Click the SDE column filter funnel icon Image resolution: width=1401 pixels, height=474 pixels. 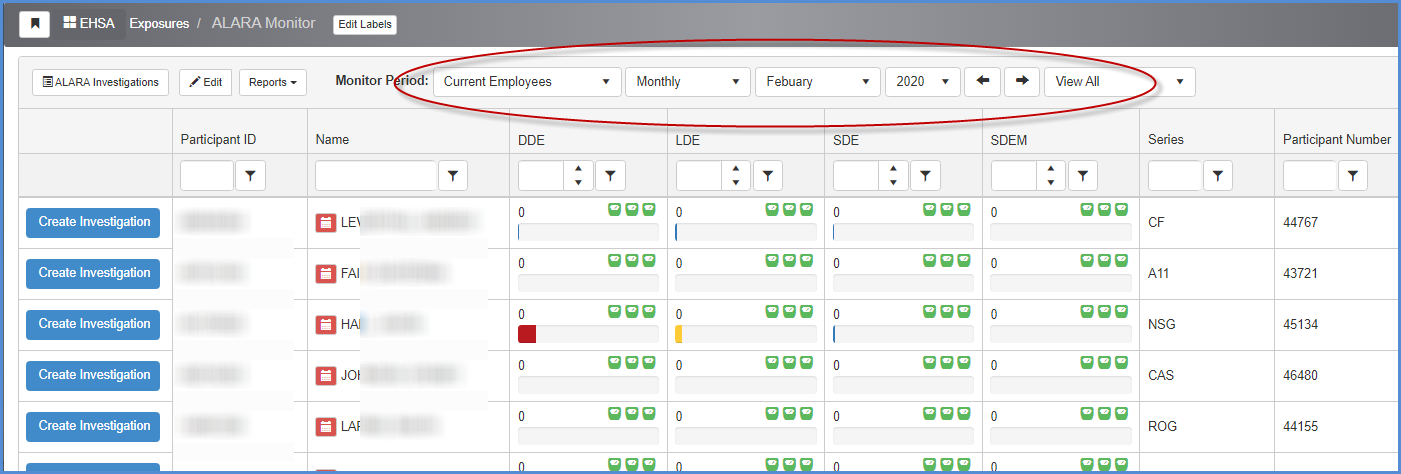pyautogui.click(x=925, y=176)
